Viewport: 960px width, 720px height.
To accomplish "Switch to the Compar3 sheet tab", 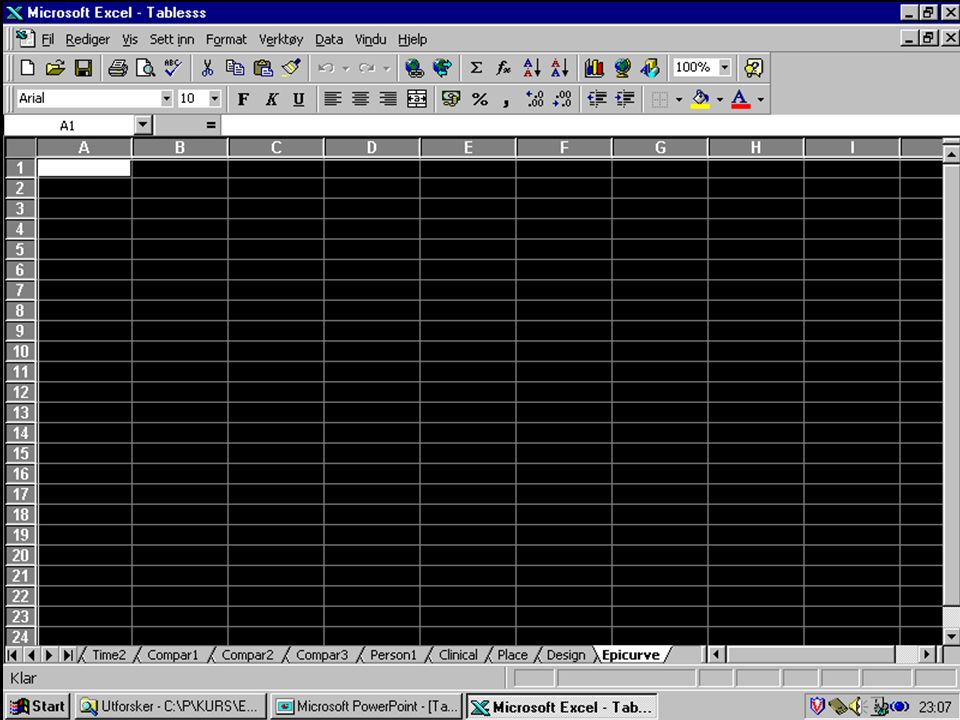I will pos(322,654).
